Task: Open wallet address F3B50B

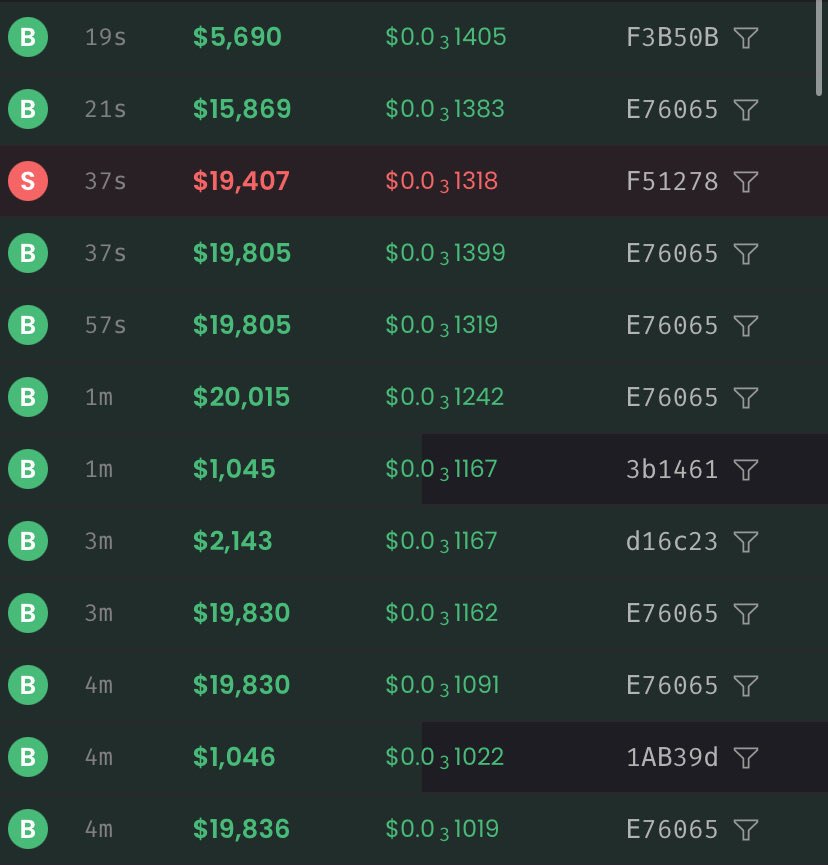Action: tap(672, 38)
